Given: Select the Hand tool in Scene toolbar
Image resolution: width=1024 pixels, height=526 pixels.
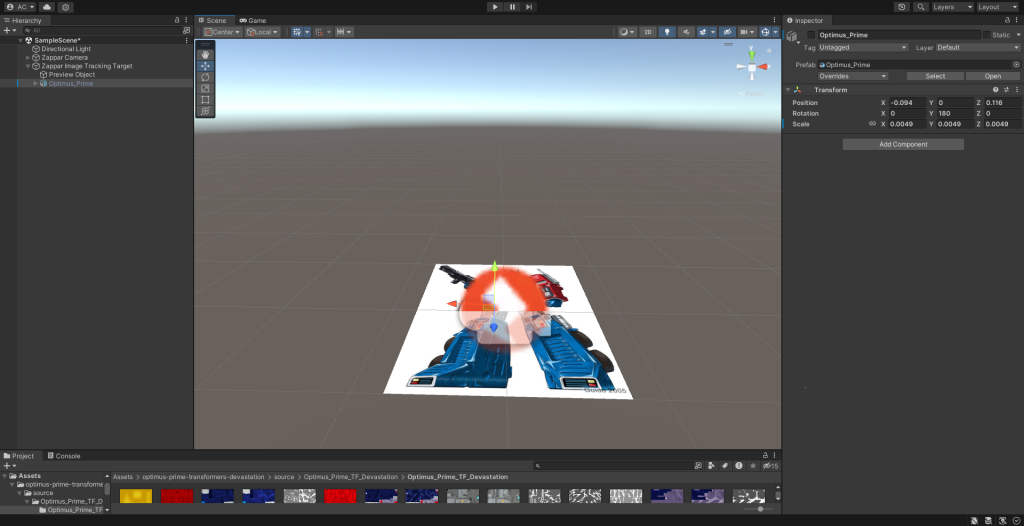Looking at the screenshot, I should [x=205, y=54].
